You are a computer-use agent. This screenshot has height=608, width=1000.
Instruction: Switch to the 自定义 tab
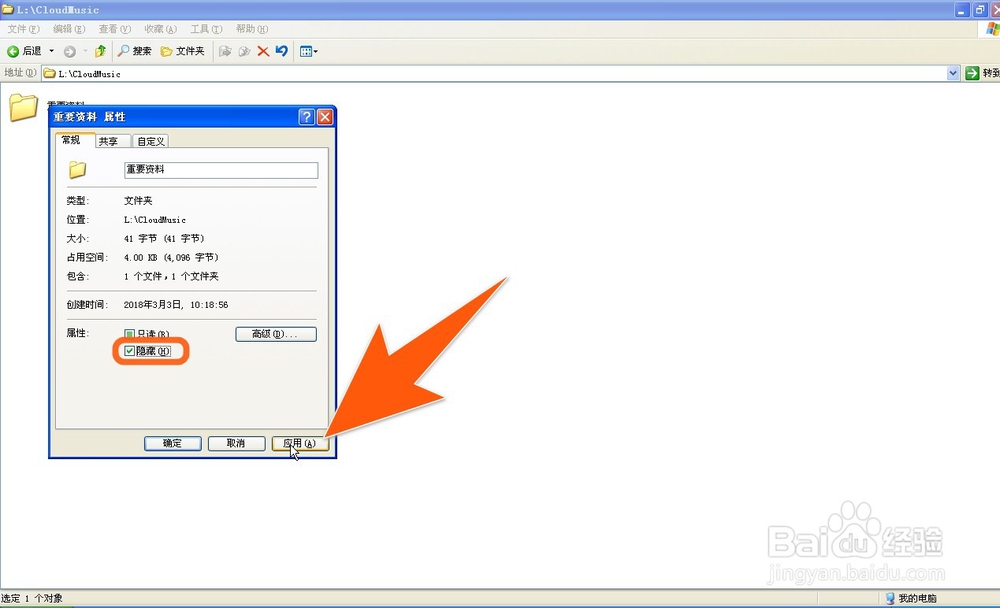click(x=151, y=142)
